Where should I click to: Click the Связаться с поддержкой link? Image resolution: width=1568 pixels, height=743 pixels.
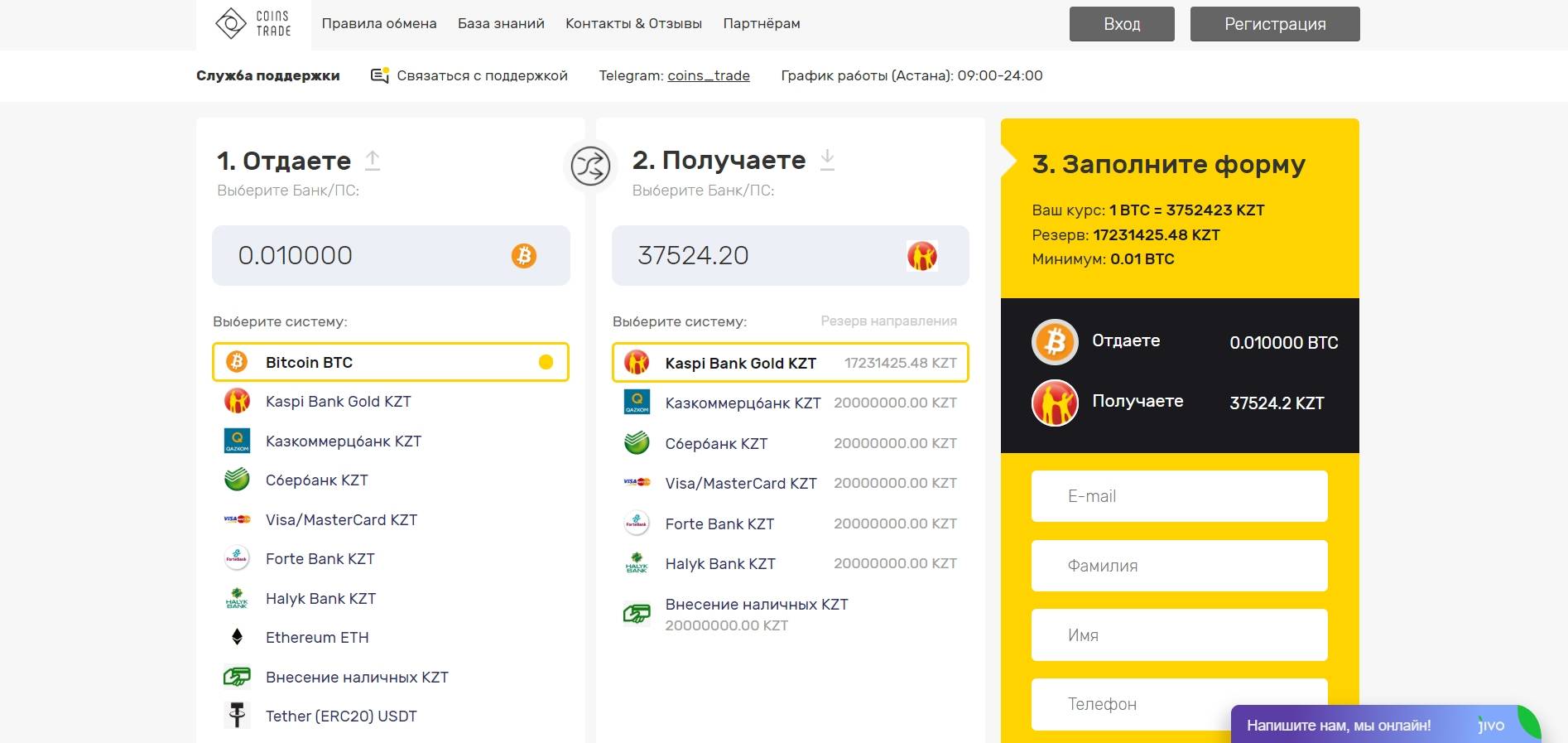(482, 75)
